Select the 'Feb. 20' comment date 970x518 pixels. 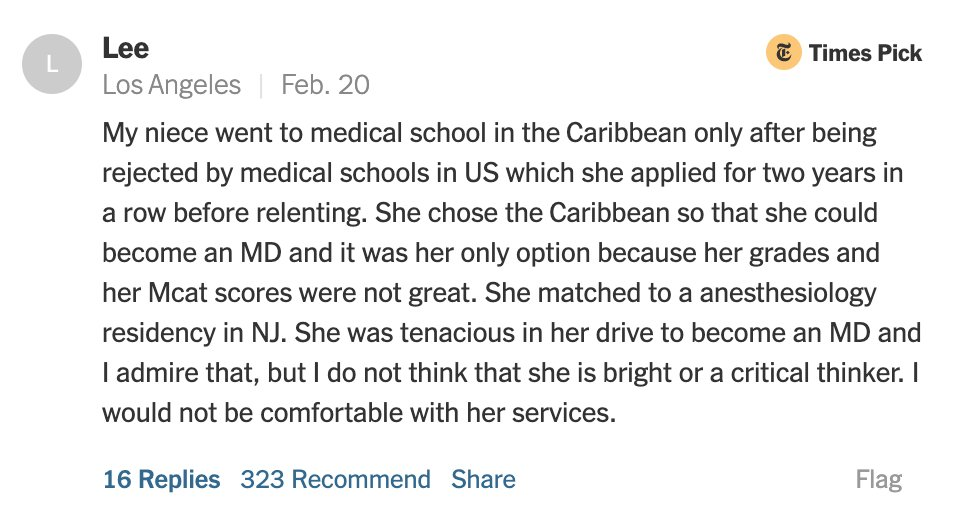coord(325,85)
